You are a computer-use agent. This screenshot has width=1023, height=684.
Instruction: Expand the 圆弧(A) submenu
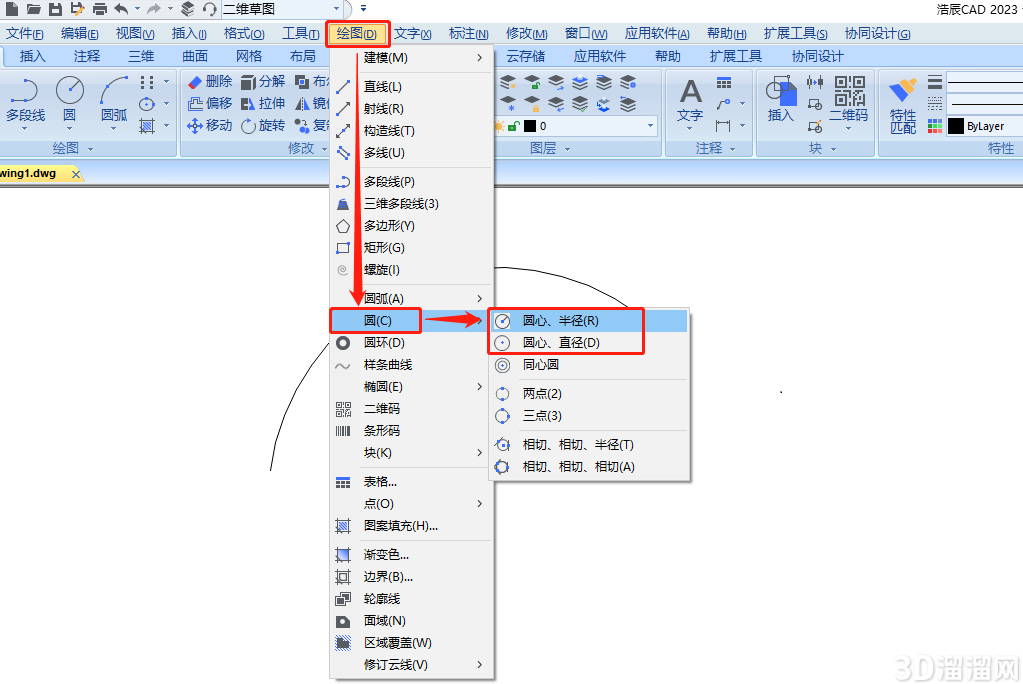click(x=411, y=298)
